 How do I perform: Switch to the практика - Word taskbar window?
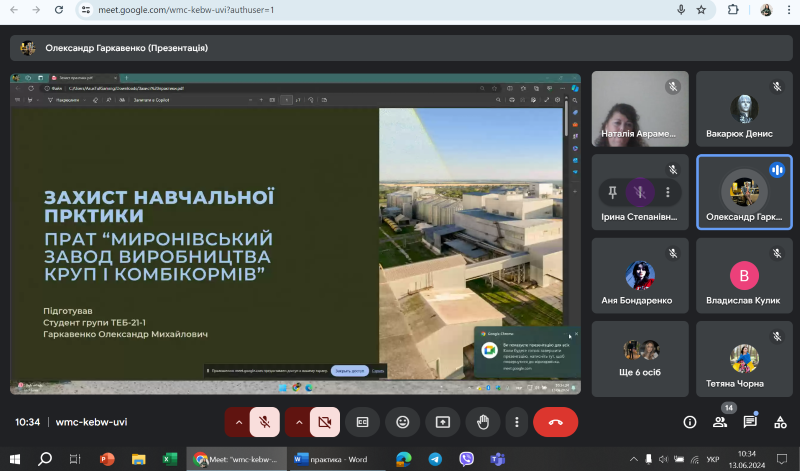pos(336,459)
